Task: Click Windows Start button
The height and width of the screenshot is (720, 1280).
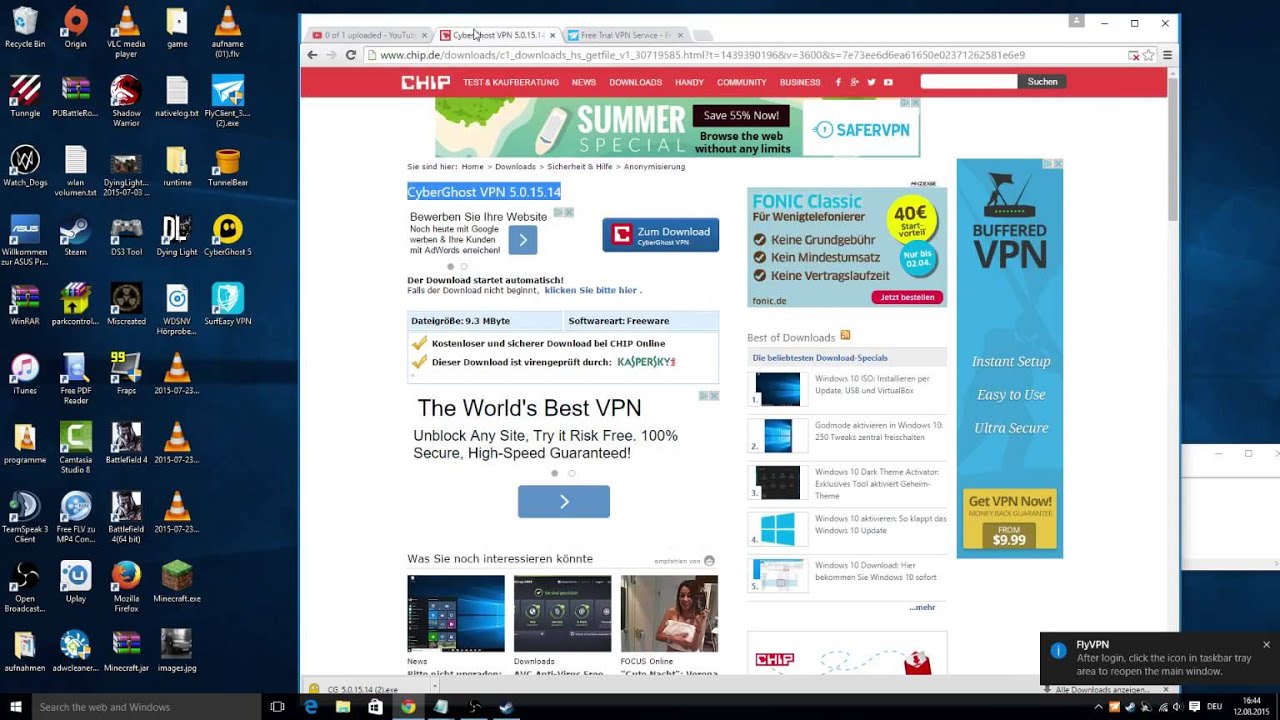Action: pos(15,707)
